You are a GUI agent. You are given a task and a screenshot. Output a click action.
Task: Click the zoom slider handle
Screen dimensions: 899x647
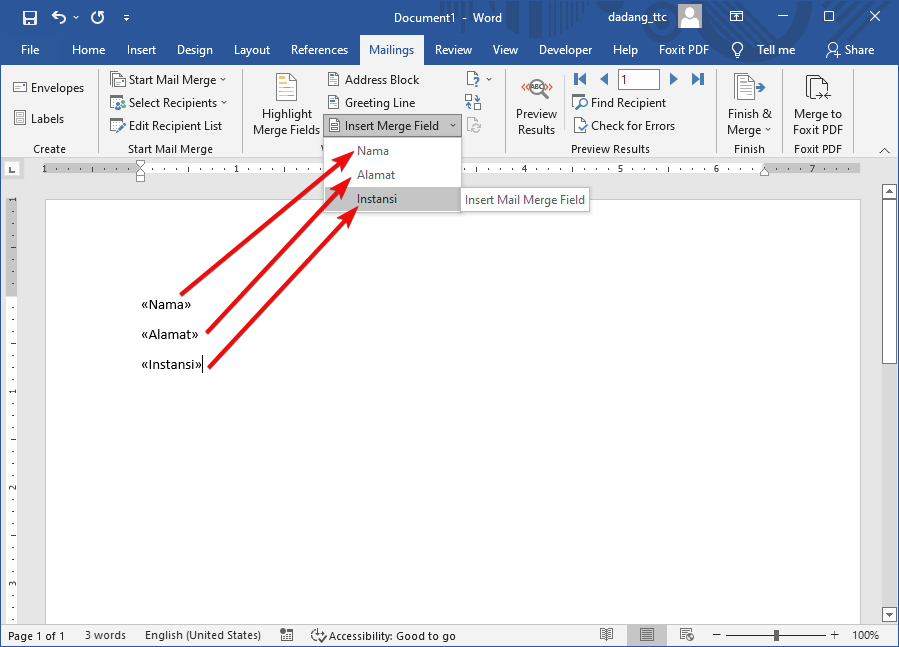coord(776,635)
